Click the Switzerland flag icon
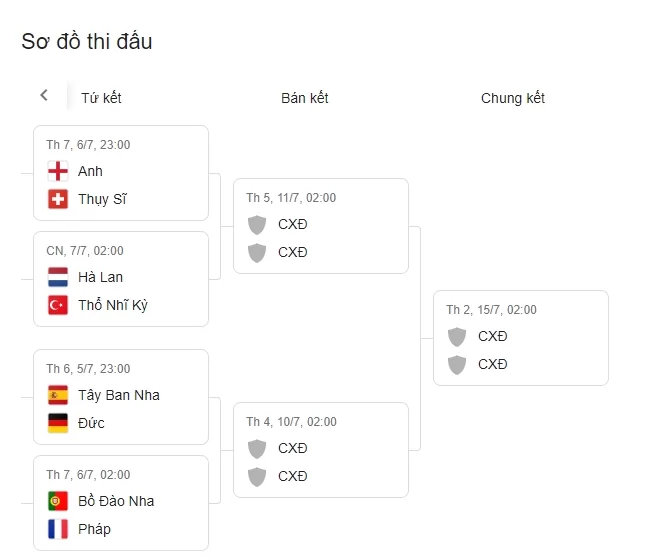This screenshot has height=556, width=663. pyautogui.click(x=58, y=199)
